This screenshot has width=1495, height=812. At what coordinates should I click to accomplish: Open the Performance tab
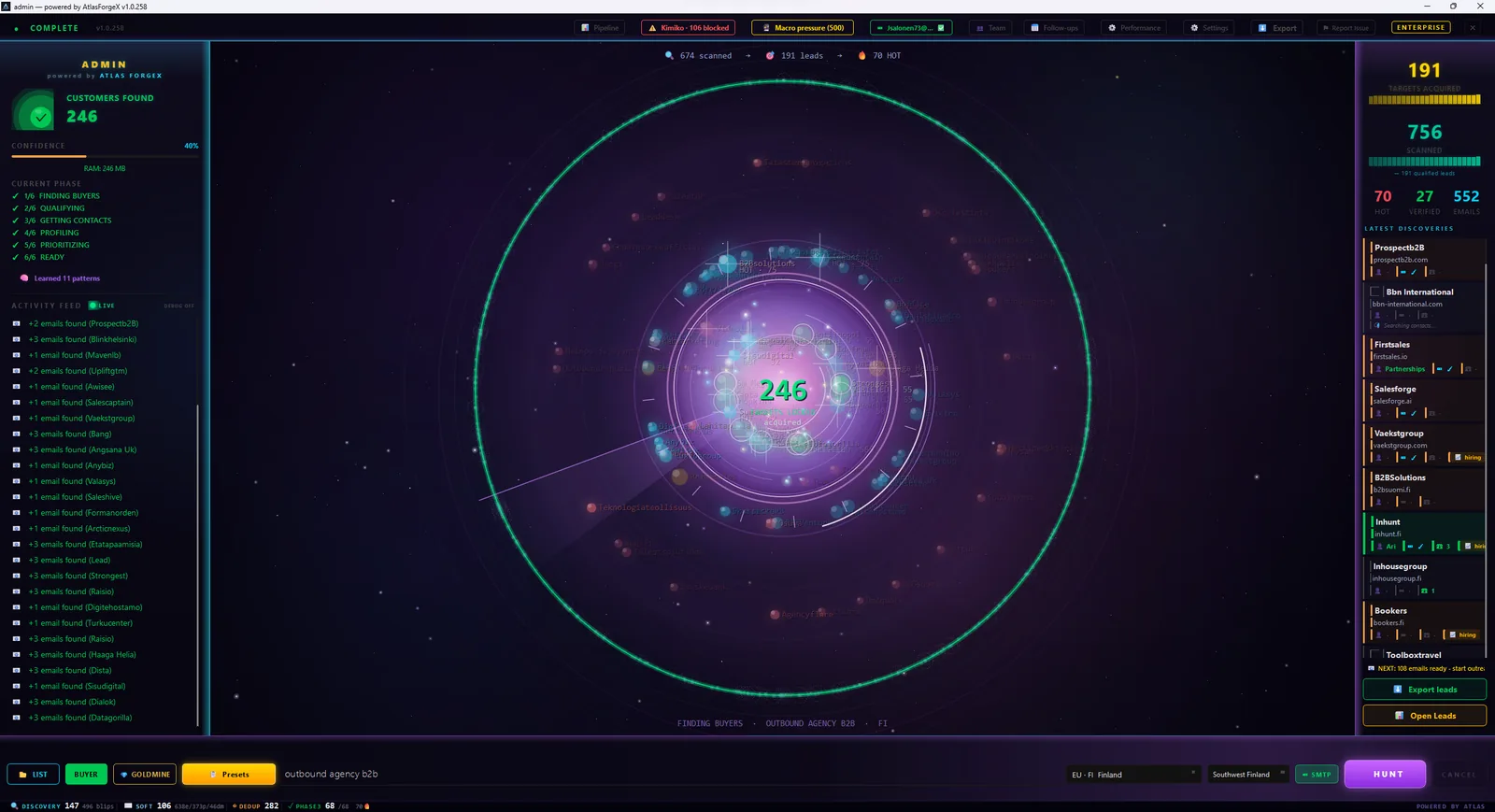coord(1134,28)
